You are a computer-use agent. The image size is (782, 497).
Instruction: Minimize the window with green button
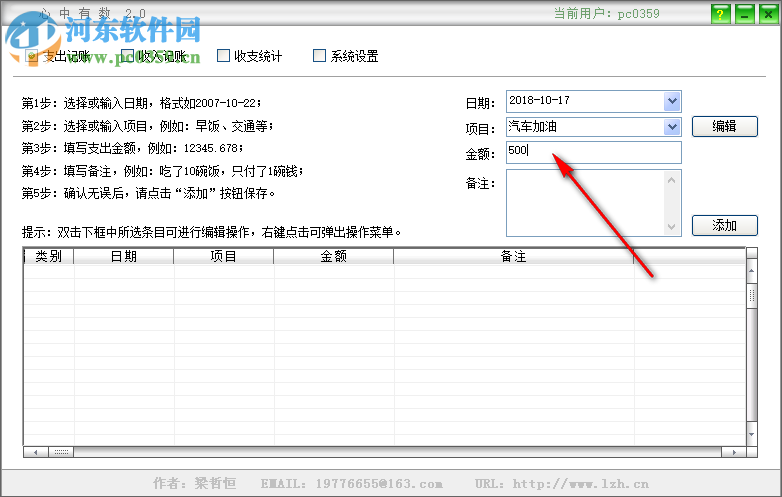coord(744,14)
